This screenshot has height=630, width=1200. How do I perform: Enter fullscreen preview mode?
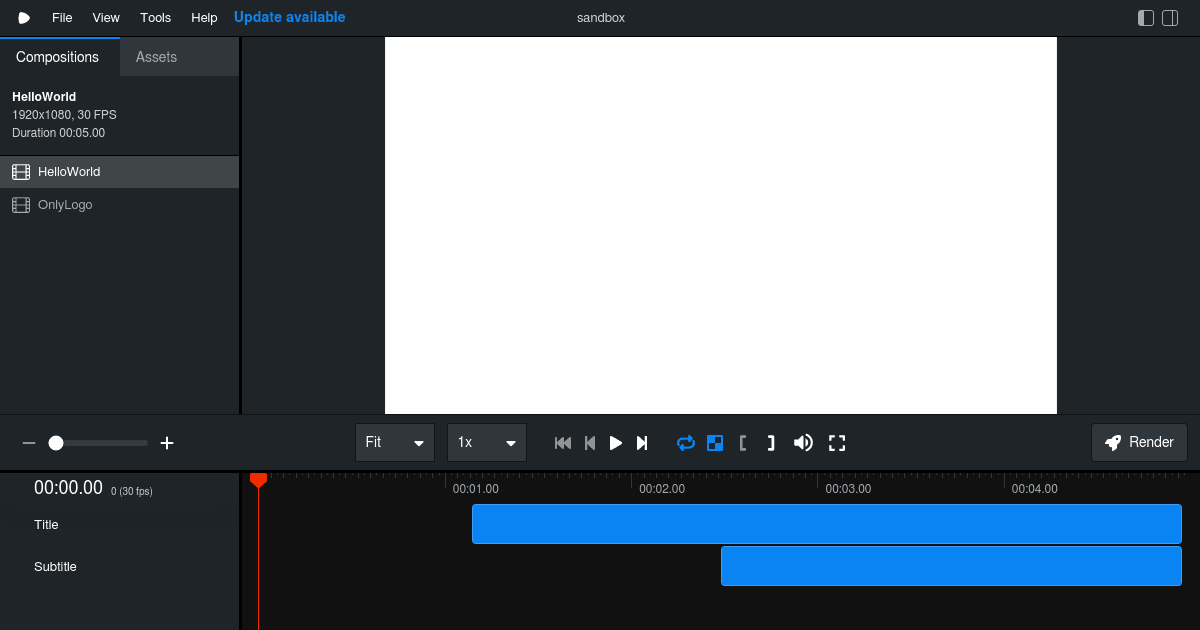click(837, 442)
